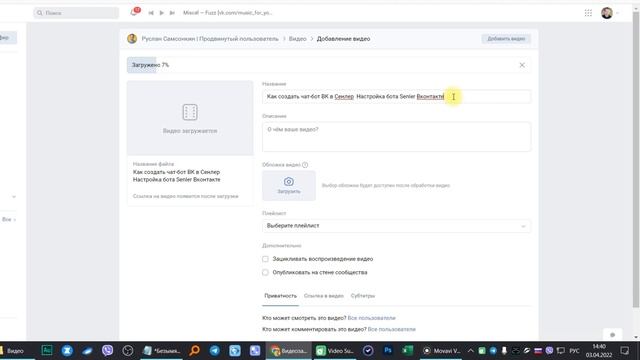Screen dimensions: 640x360
Task: Open the Windows notification center icon
Action: 624,351
